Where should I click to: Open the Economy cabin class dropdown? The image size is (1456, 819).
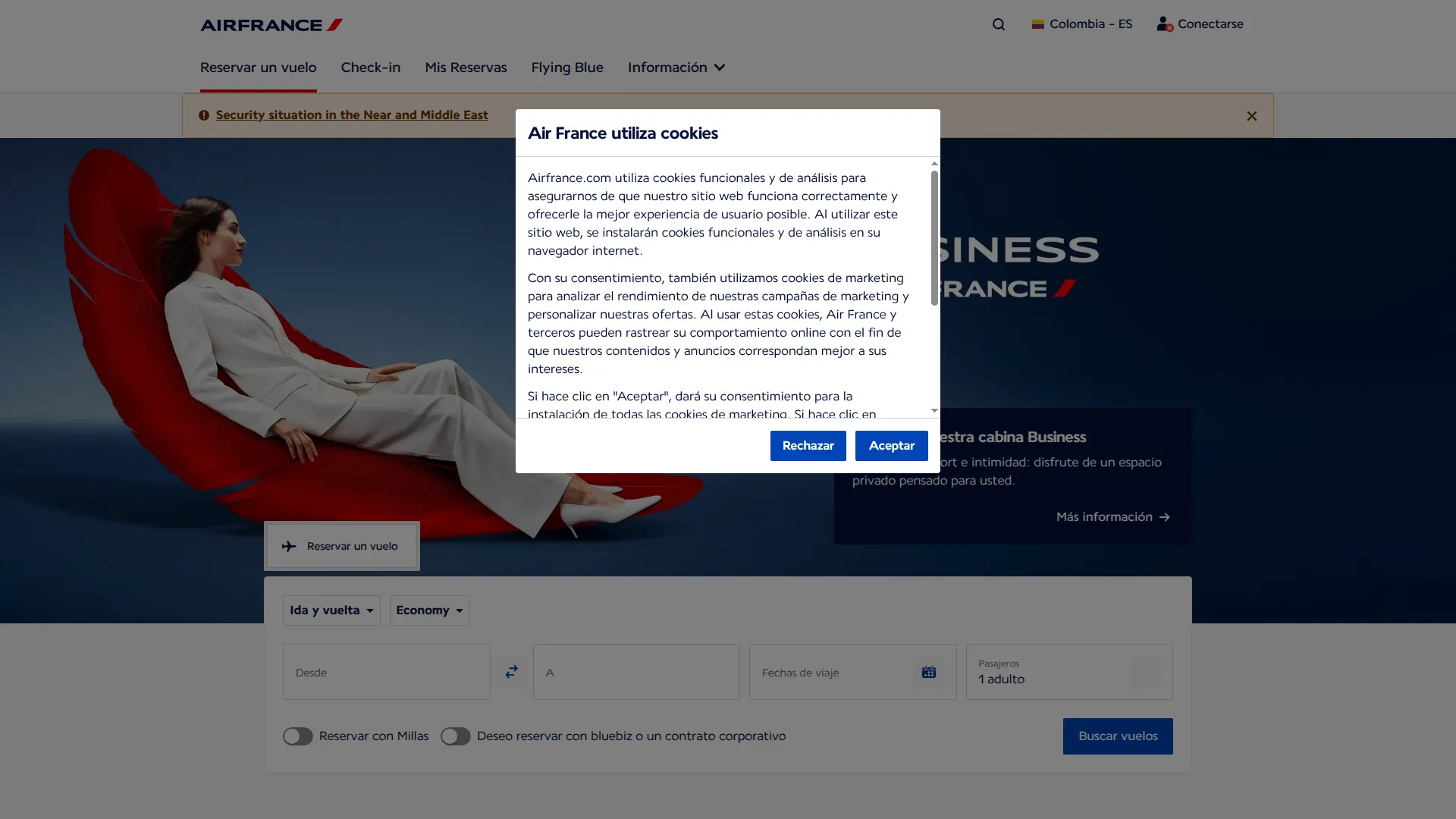pos(430,610)
